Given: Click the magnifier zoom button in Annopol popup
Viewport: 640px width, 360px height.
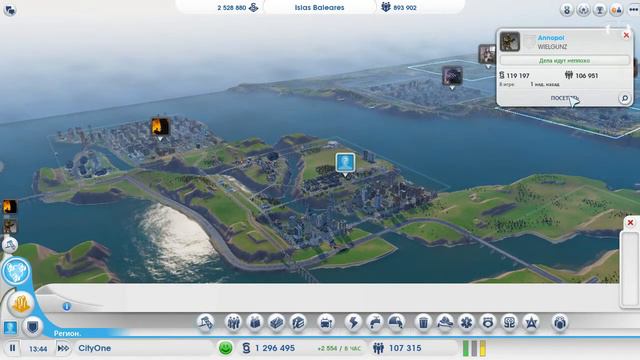Looking at the screenshot, I should coord(624,98).
